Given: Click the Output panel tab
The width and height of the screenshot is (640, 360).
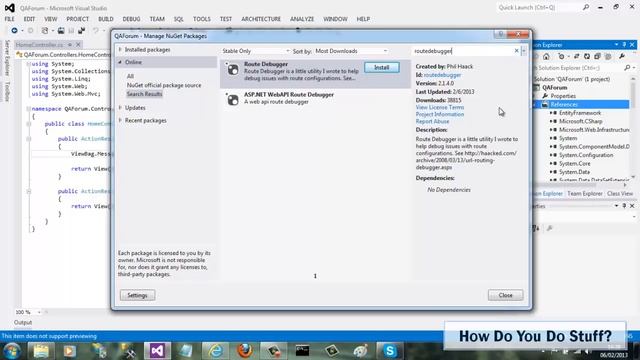Looking at the screenshot, I should (x=23, y=322).
